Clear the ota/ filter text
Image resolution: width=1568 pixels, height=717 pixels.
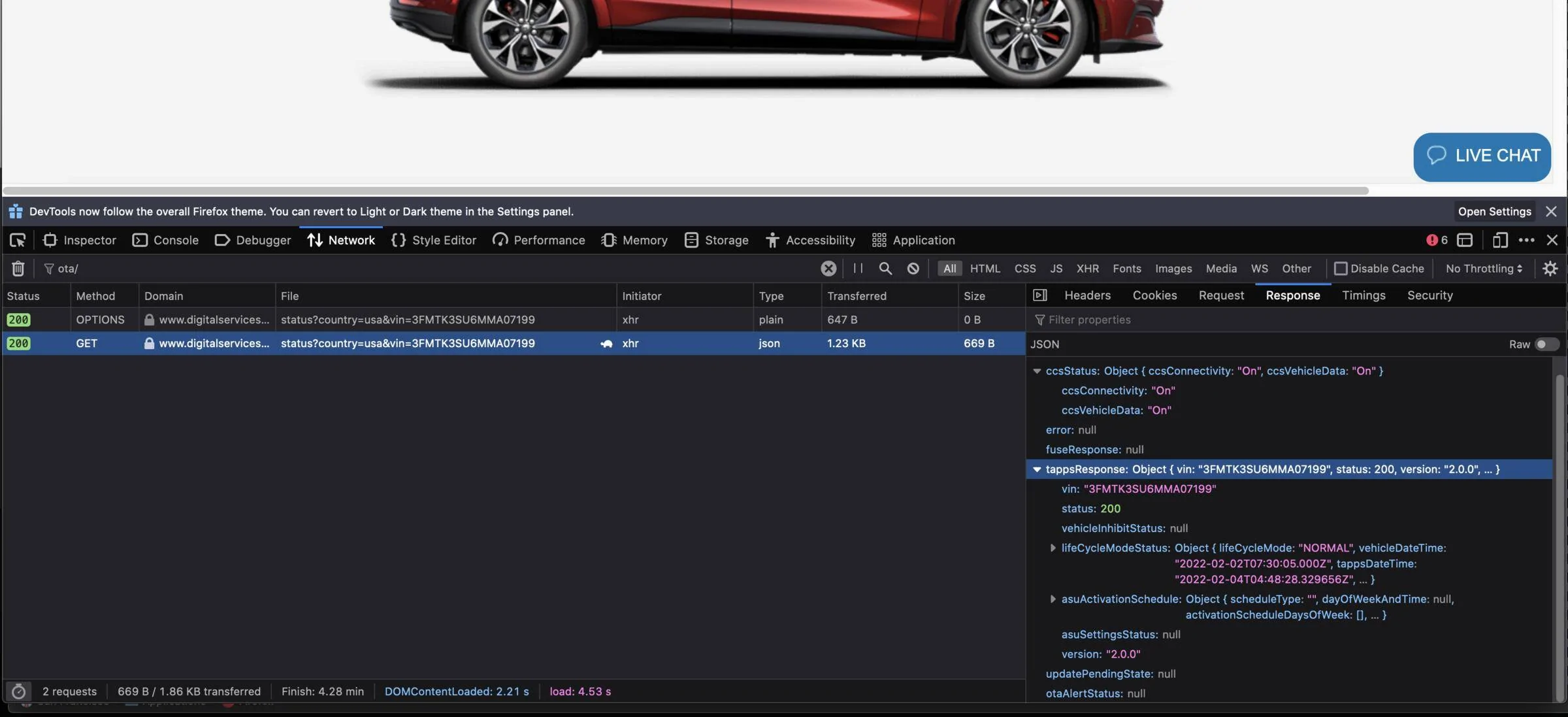coord(828,269)
